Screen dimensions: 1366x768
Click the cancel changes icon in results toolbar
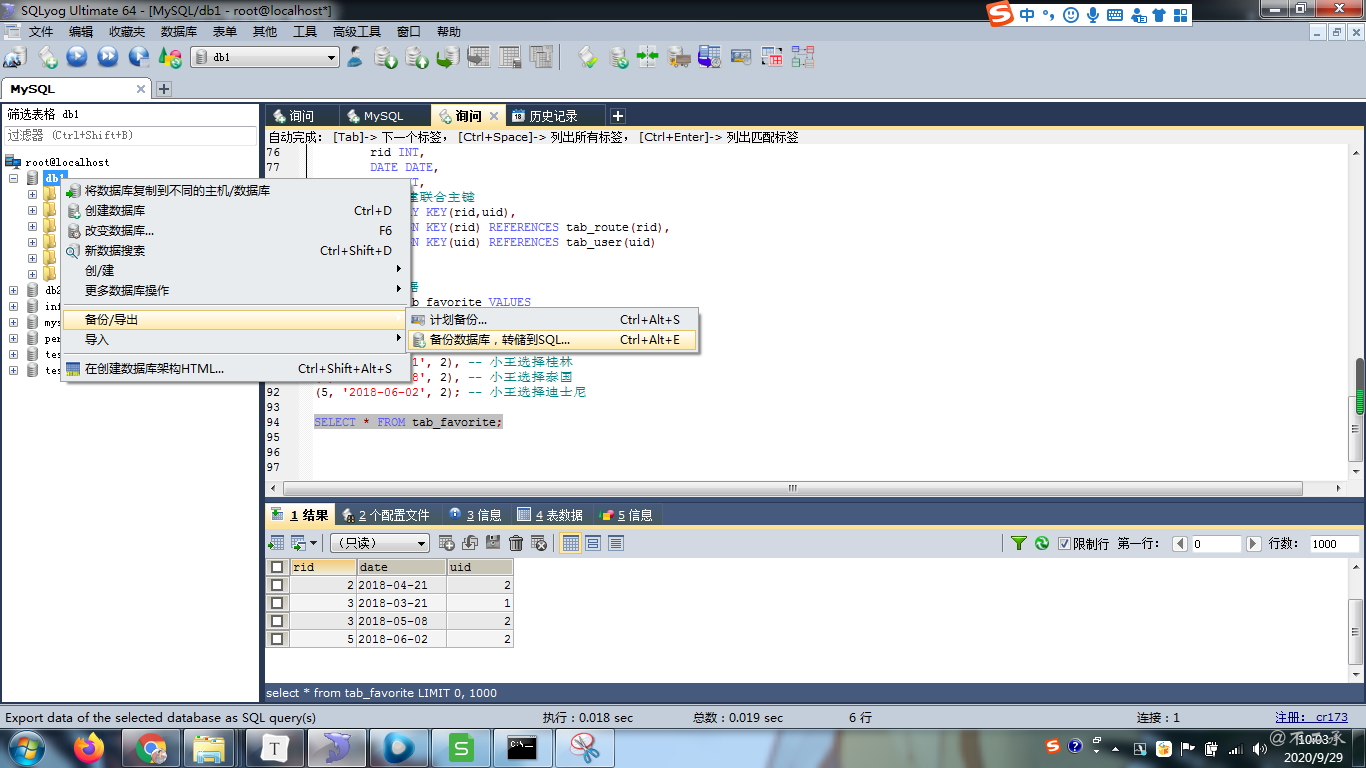pos(539,543)
